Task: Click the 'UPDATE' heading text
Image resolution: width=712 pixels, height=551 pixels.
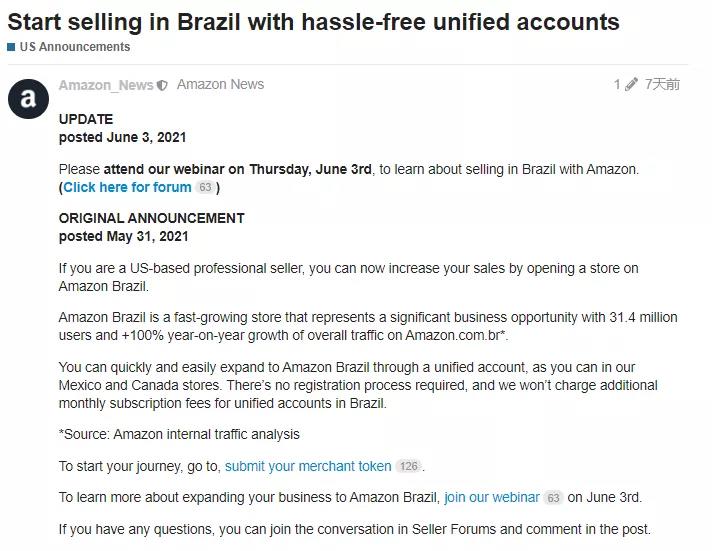Action: [86, 119]
